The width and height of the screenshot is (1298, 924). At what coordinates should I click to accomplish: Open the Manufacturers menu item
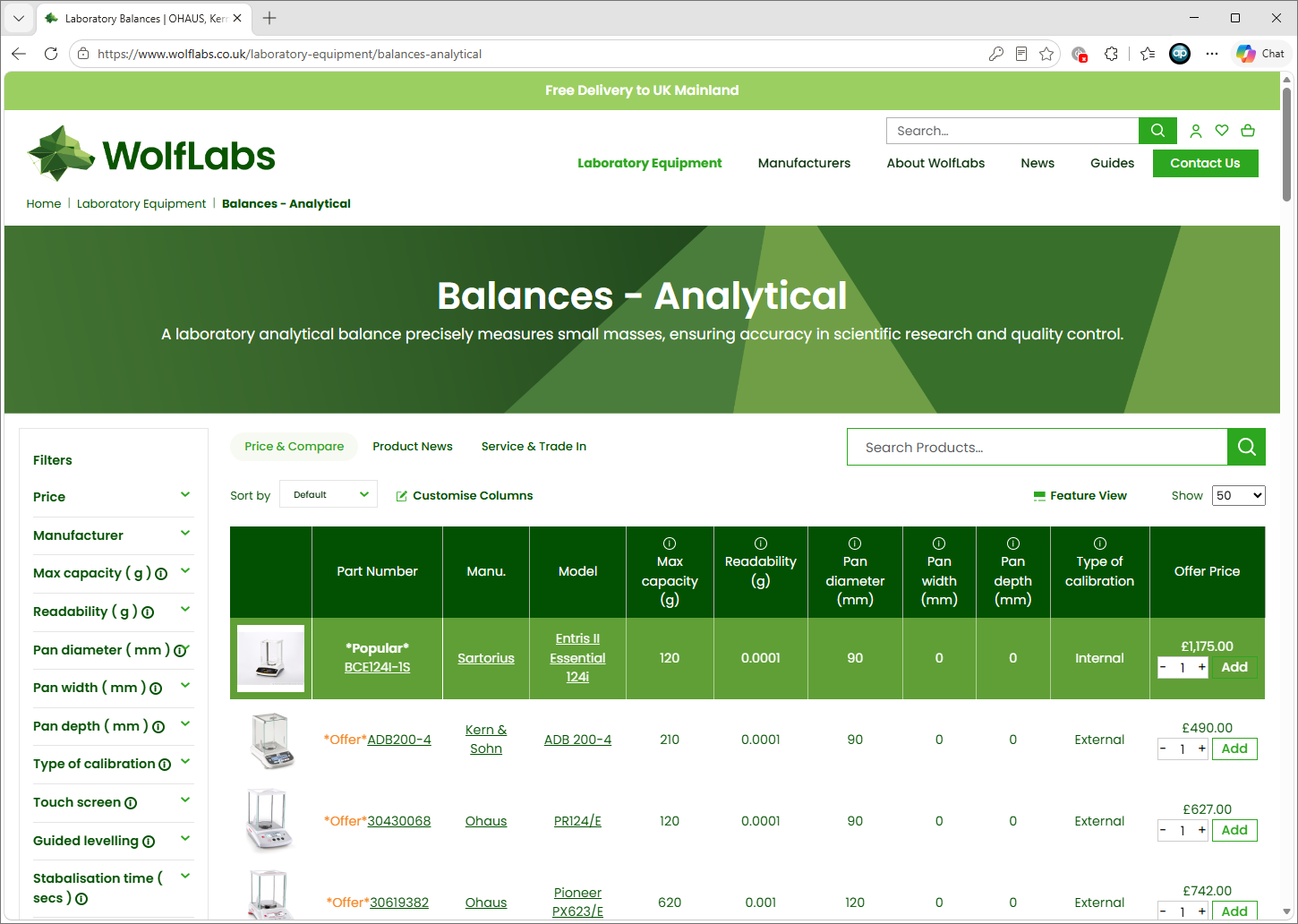(804, 163)
